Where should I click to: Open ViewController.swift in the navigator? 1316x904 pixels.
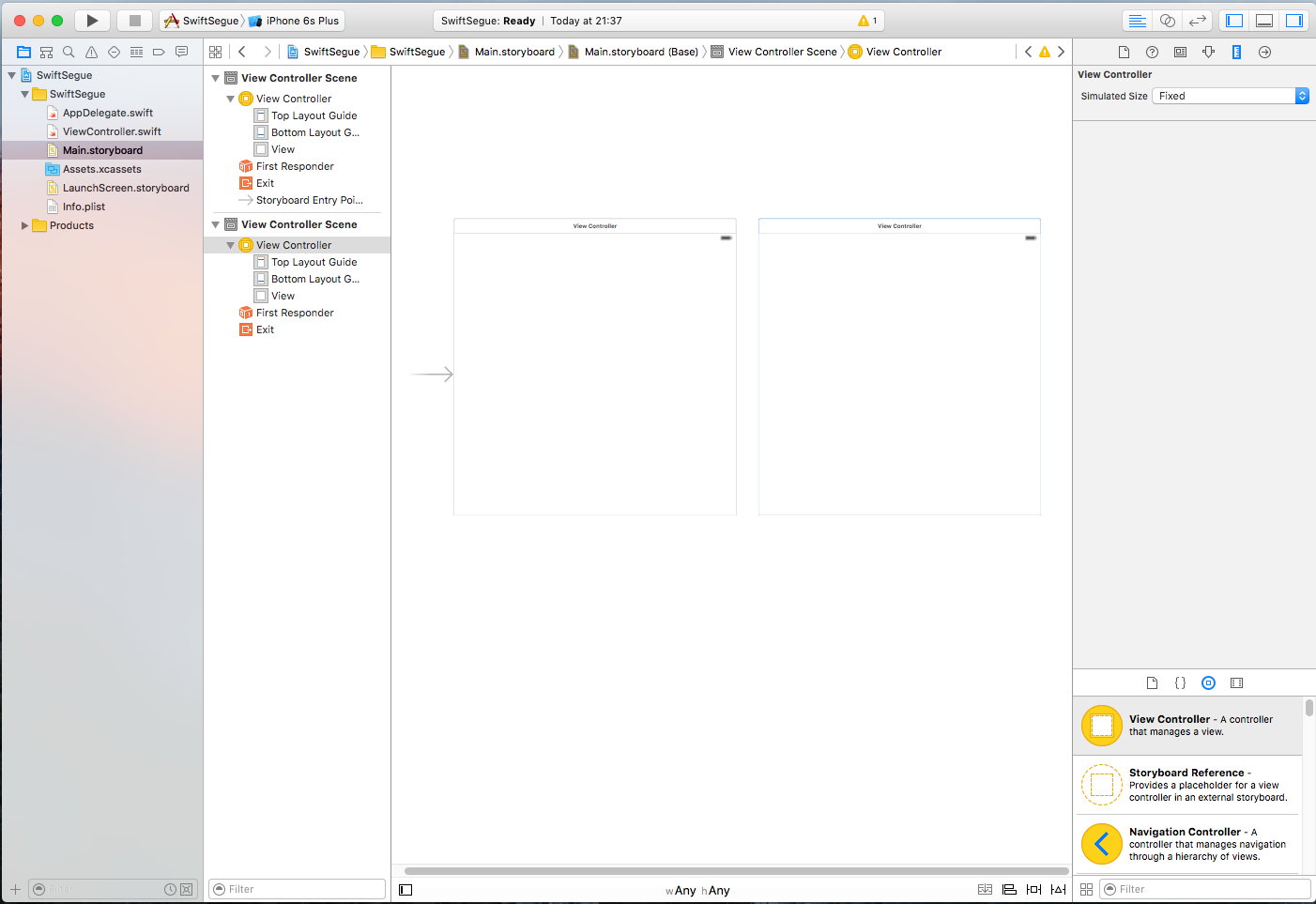coord(112,131)
